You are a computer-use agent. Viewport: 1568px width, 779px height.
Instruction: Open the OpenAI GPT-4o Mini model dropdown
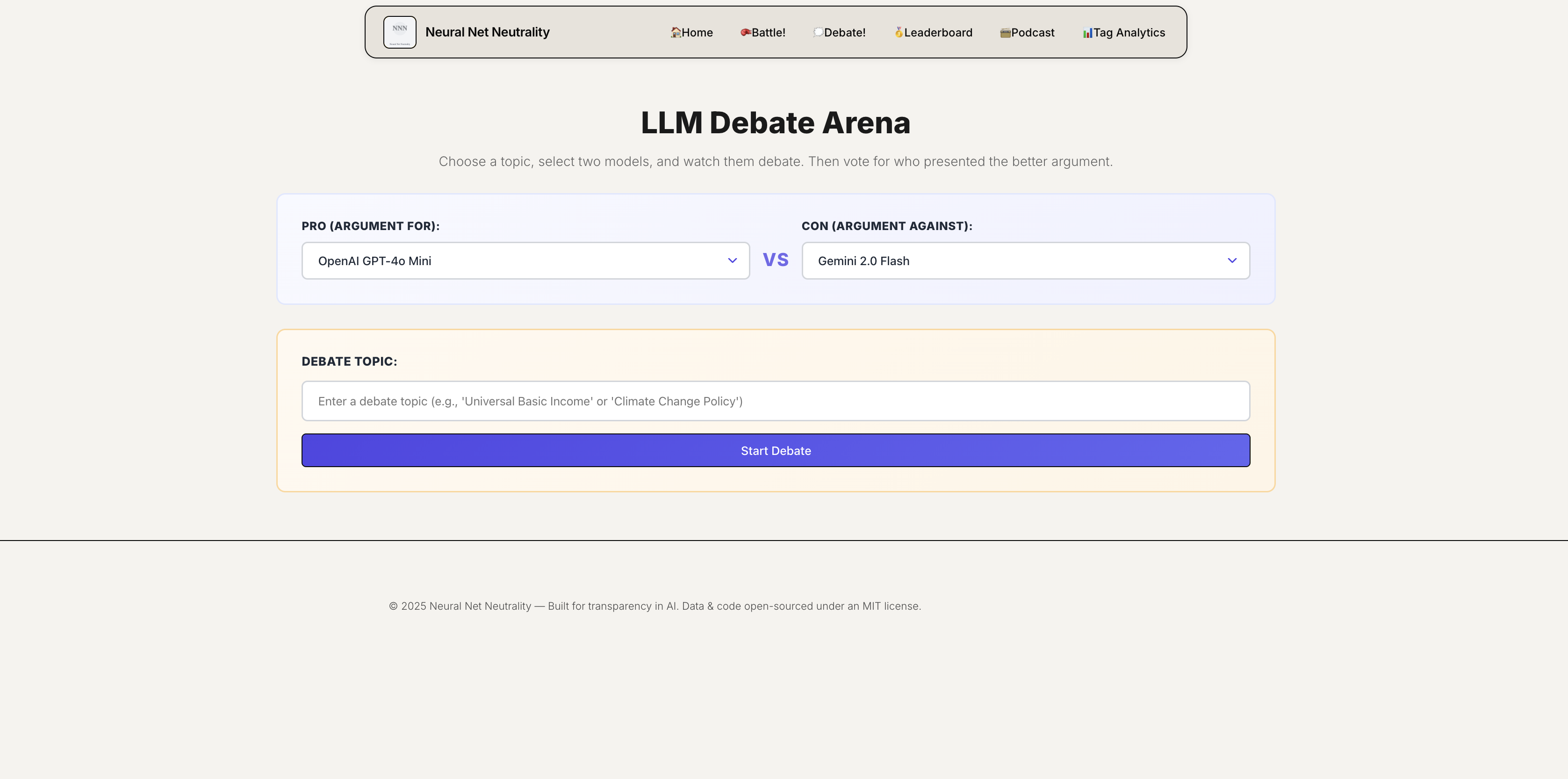[x=525, y=260]
